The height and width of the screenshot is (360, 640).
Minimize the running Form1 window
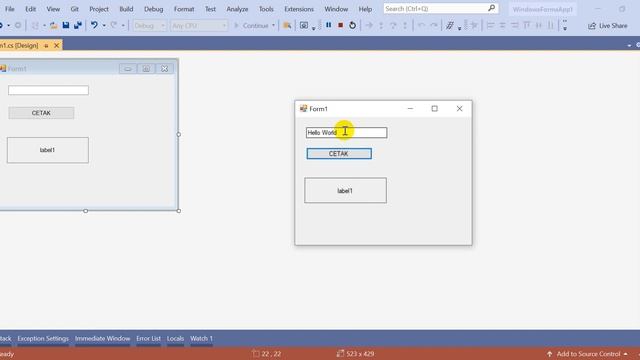tap(410, 109)
